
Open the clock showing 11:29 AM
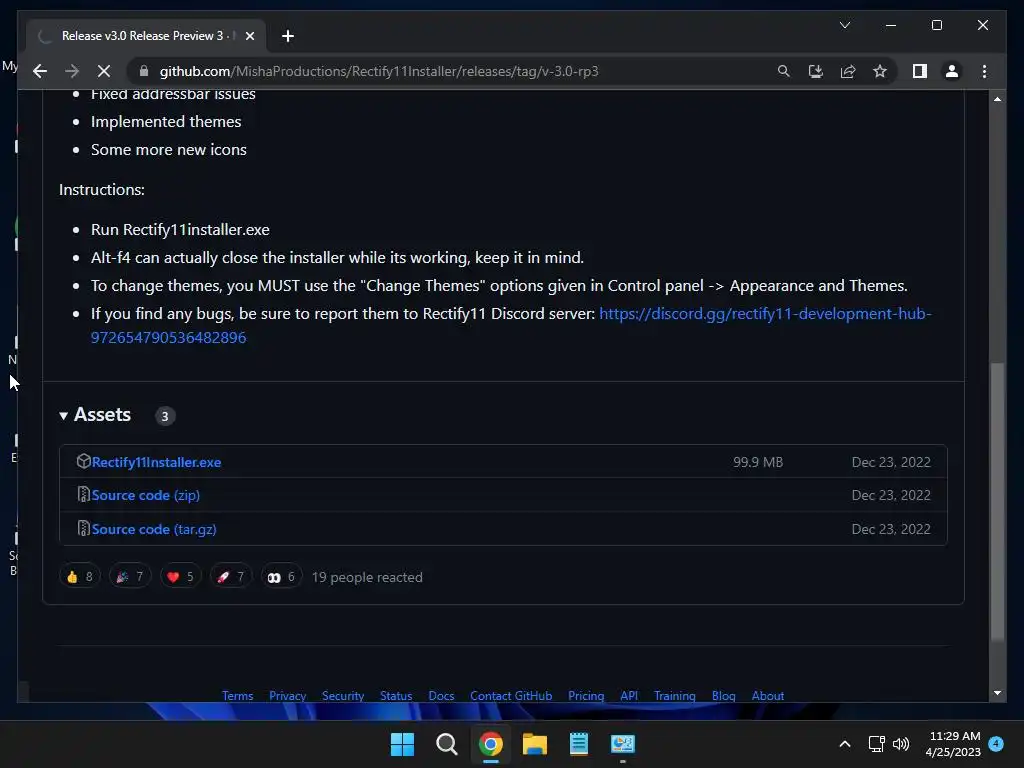click(953, 744)
